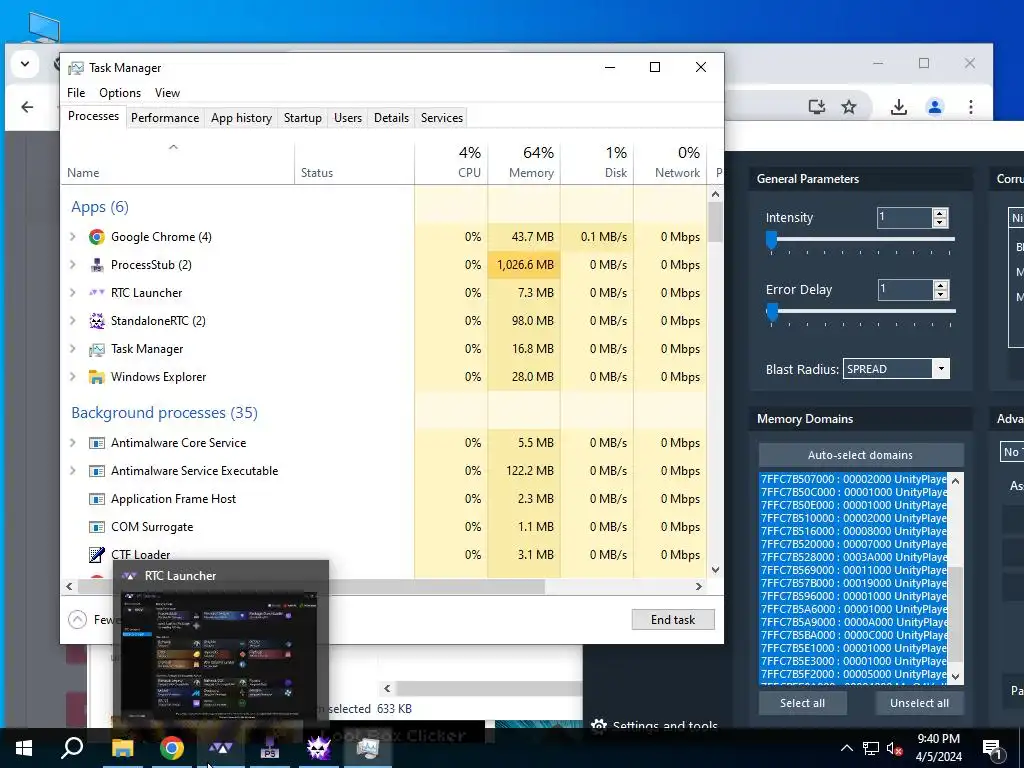Click the ProcessStub taskbar icon
1024x768 pixels.
[270, 748]
